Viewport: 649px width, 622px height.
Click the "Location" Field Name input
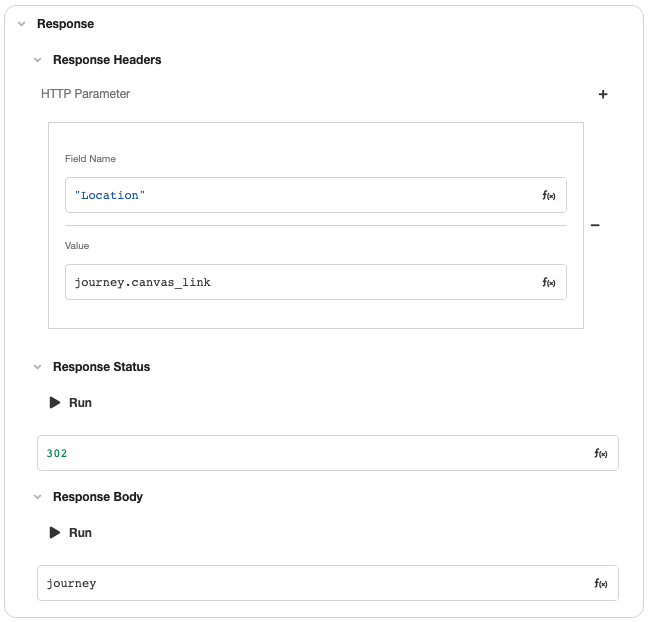click(300, 196)
